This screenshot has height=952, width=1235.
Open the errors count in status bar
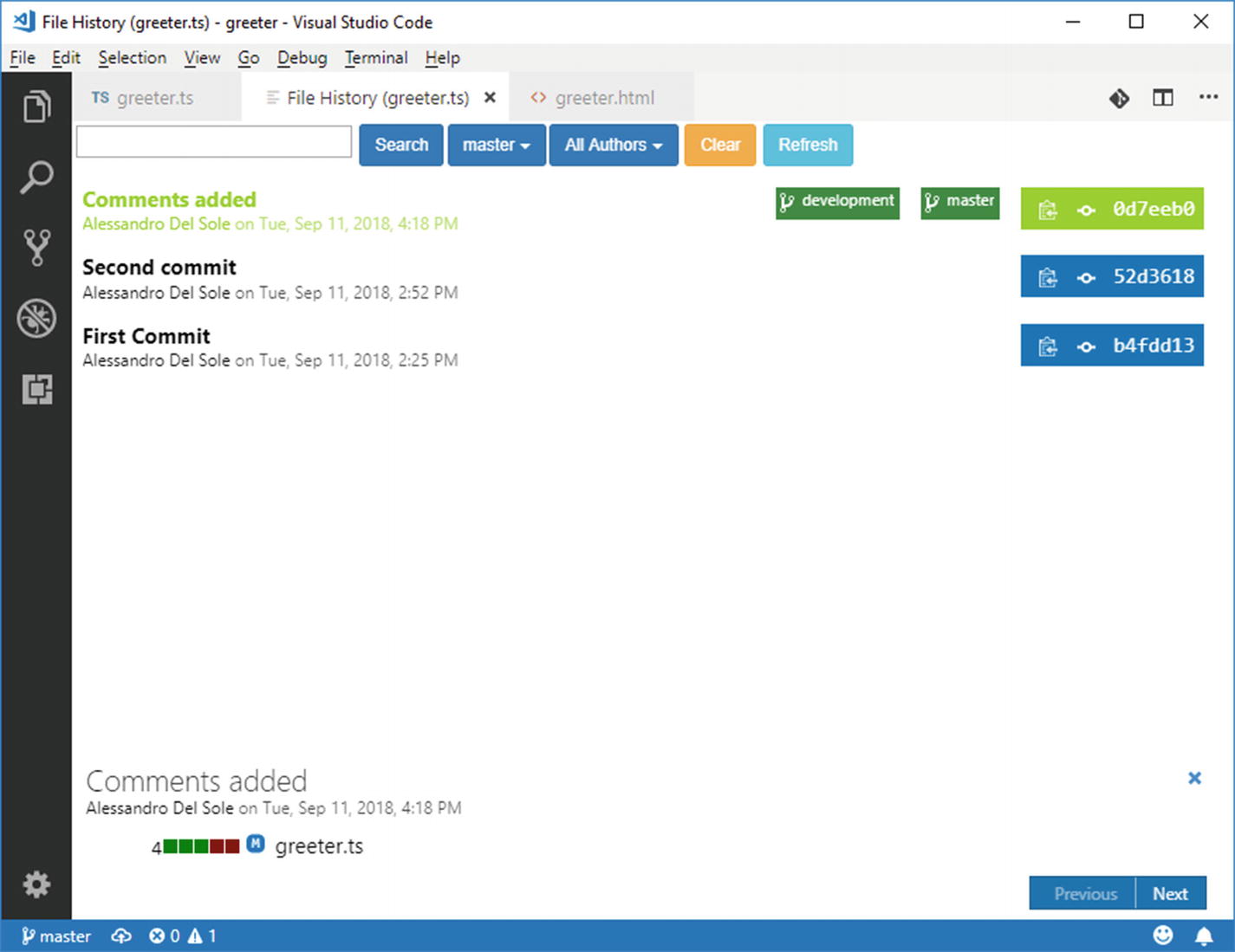pyautogui.click(x=165, y=936)
